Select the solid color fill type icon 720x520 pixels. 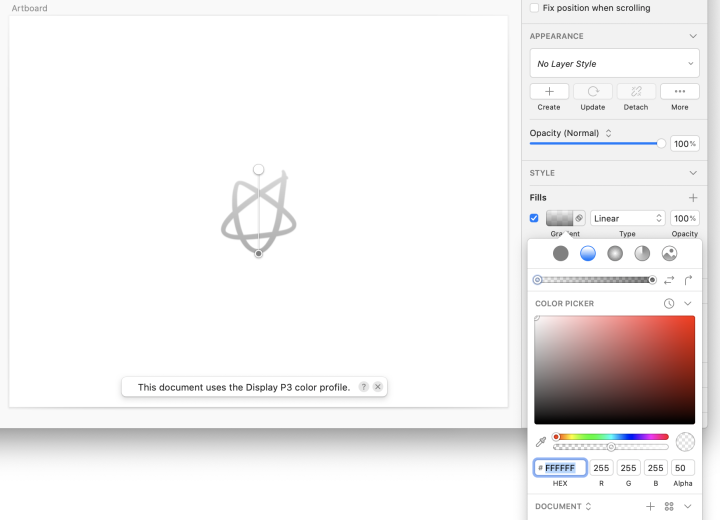[x=560, y=253]
